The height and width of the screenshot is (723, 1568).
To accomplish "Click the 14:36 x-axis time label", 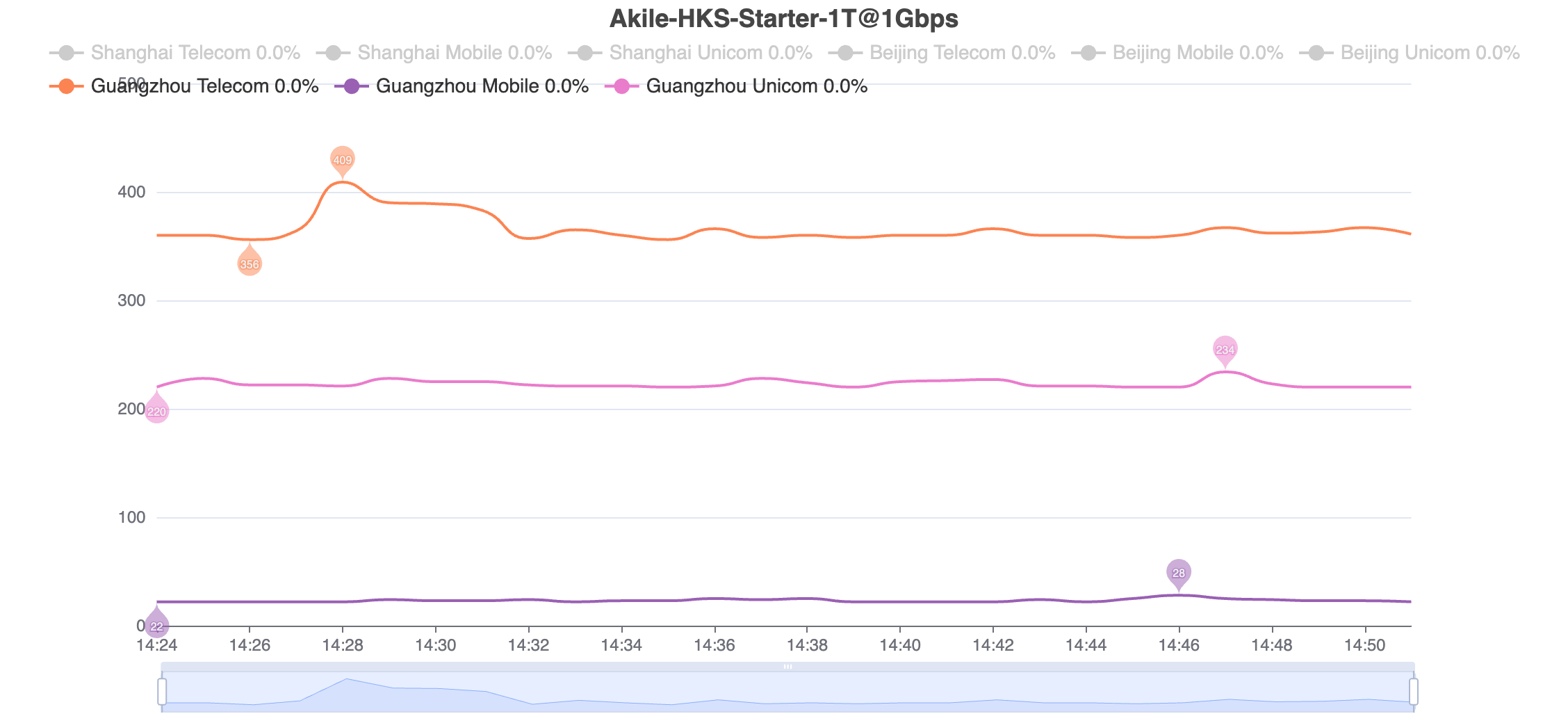I will [714, 645].
